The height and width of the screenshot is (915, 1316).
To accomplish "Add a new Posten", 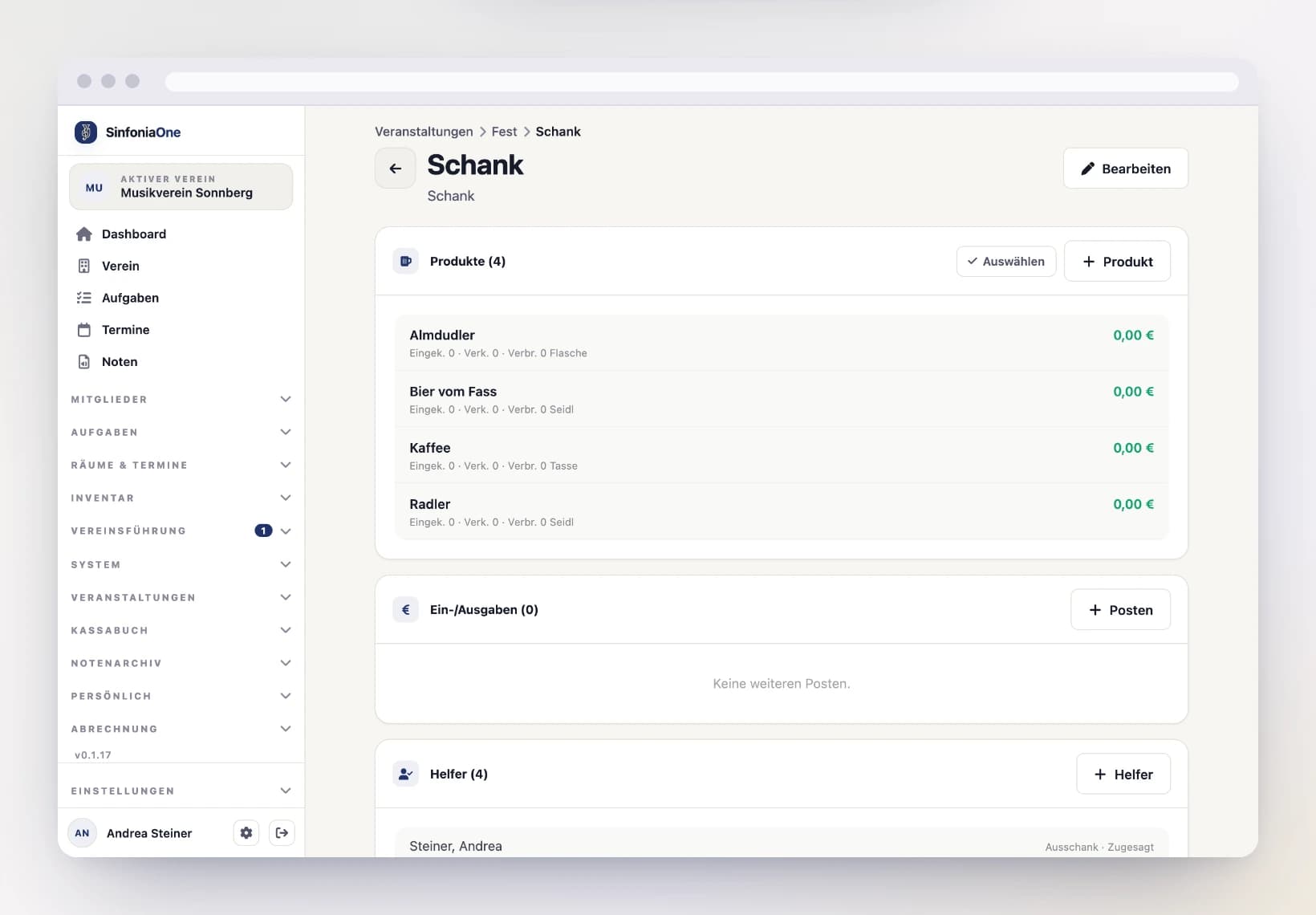I will (1120, 609).
